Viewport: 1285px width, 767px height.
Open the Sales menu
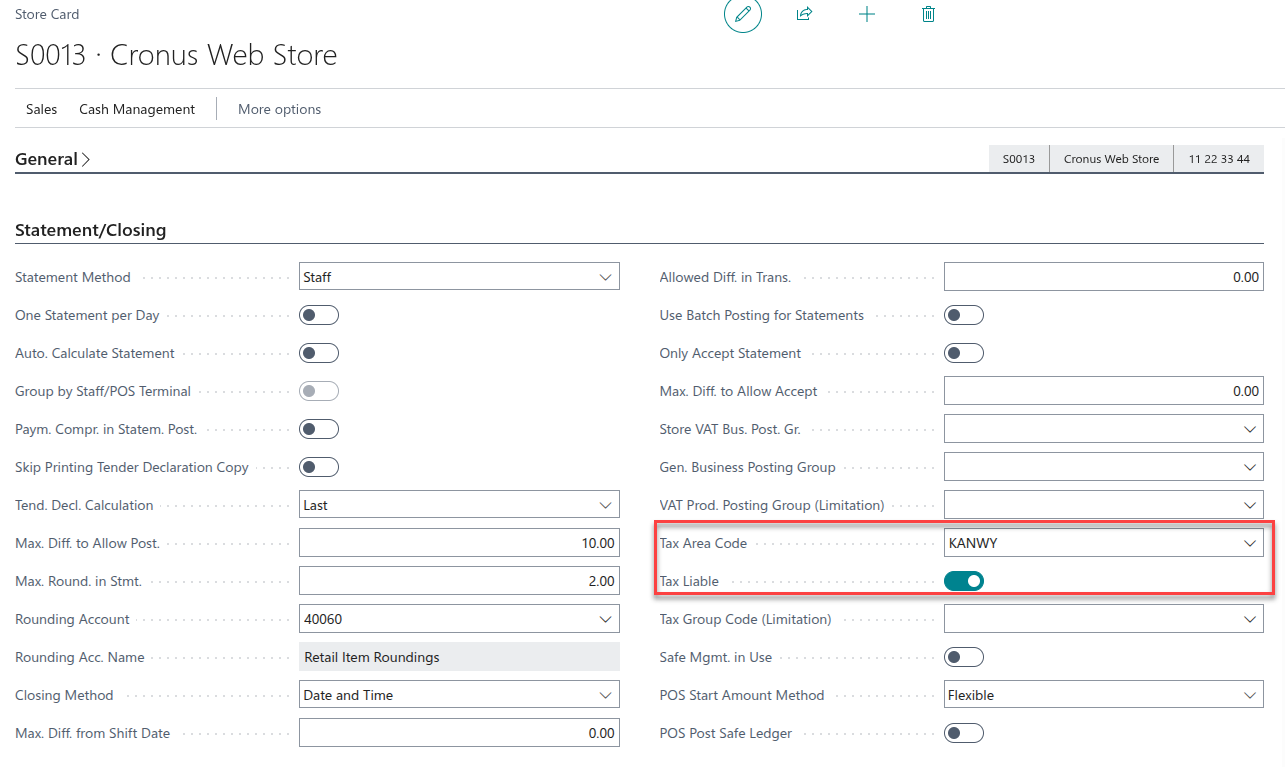point(41,109)
